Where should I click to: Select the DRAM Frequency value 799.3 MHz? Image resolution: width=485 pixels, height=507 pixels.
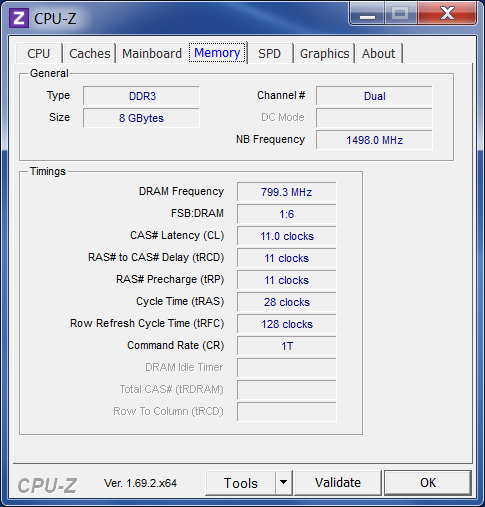click(287, 192)
